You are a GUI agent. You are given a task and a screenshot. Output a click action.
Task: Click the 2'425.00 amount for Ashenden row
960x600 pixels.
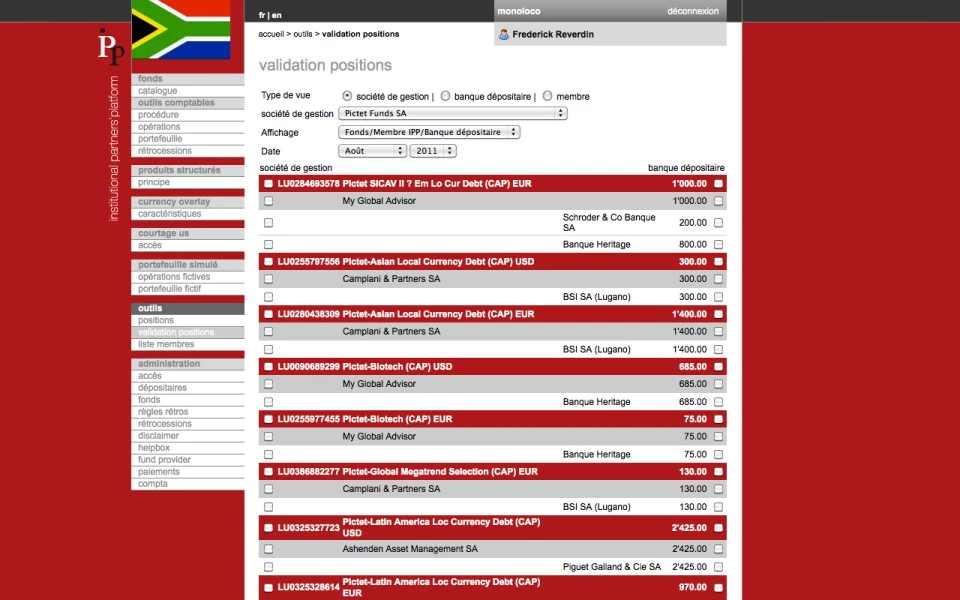[x=689, y=549]
